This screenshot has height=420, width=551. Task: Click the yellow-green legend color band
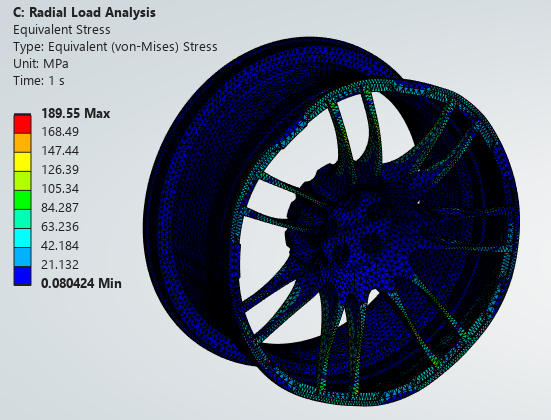(22, 181)
